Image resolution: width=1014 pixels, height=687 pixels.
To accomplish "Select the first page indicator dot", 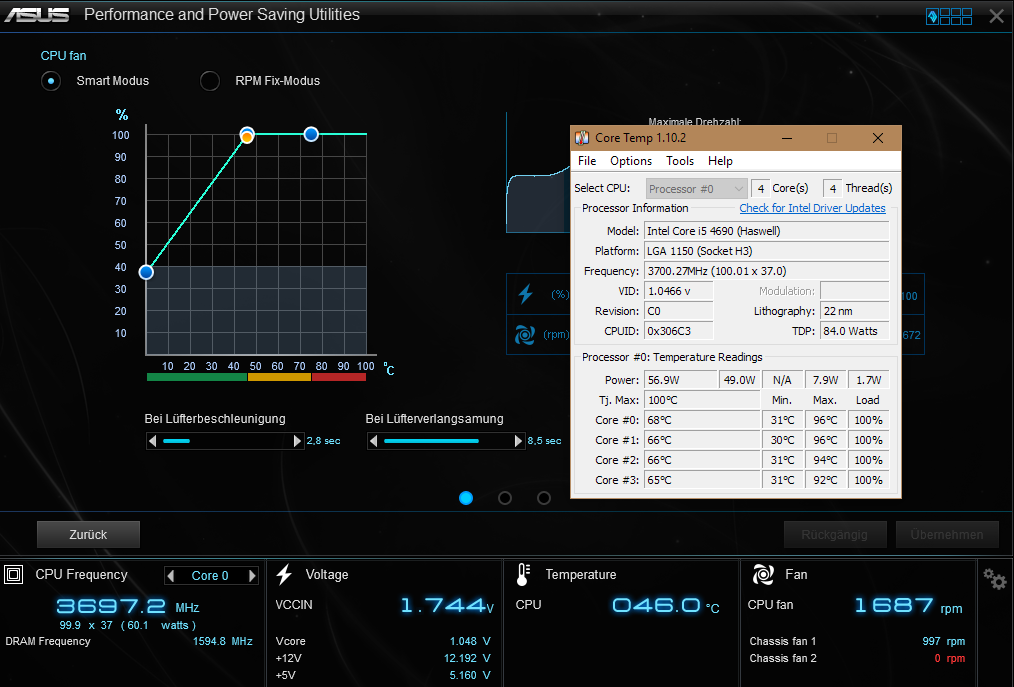I will pos(466,497).
